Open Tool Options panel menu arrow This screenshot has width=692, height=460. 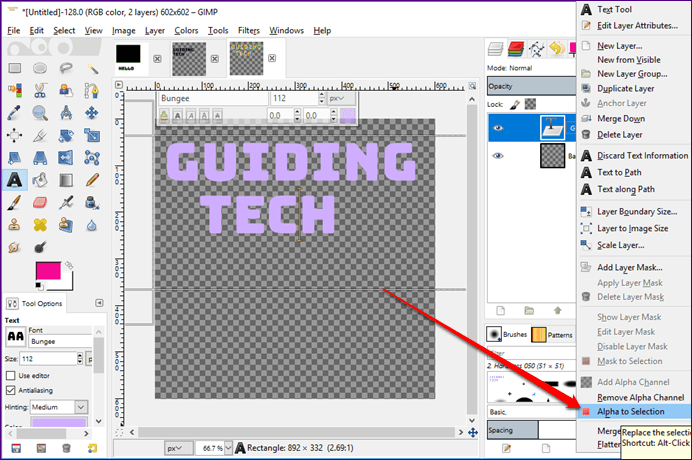[x=99, y=303]
